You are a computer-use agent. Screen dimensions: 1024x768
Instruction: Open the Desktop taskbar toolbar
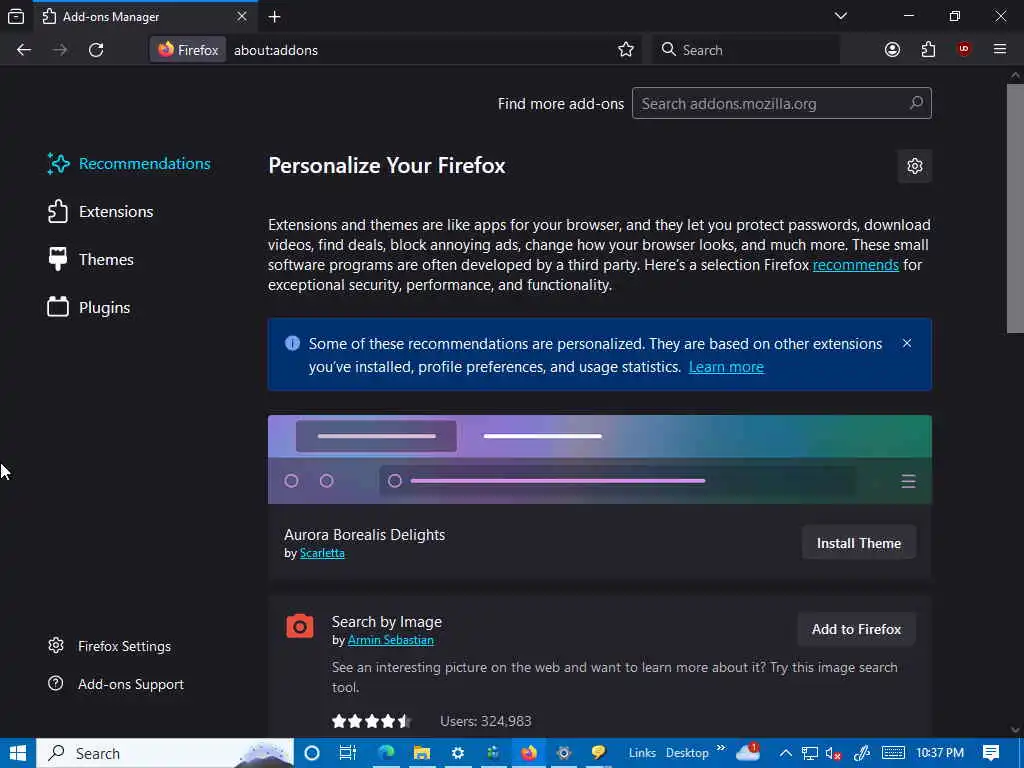(687, 753)
